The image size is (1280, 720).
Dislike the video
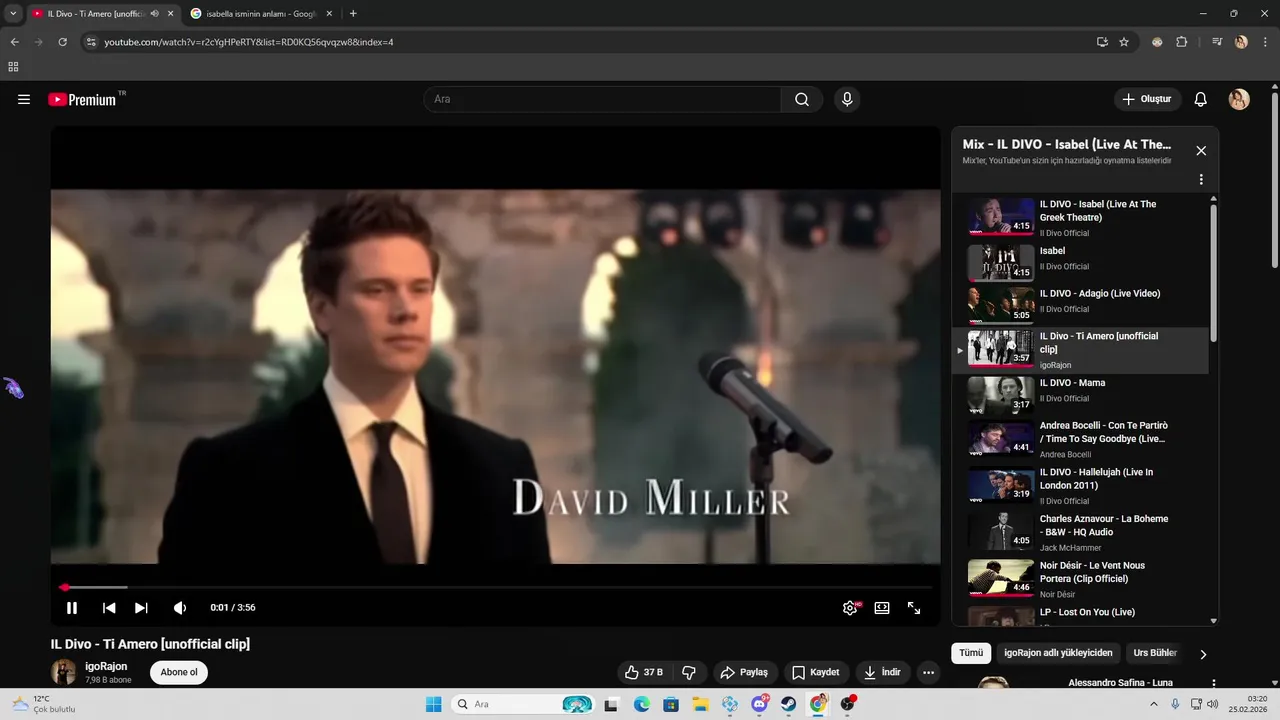[x=689, y=672]
